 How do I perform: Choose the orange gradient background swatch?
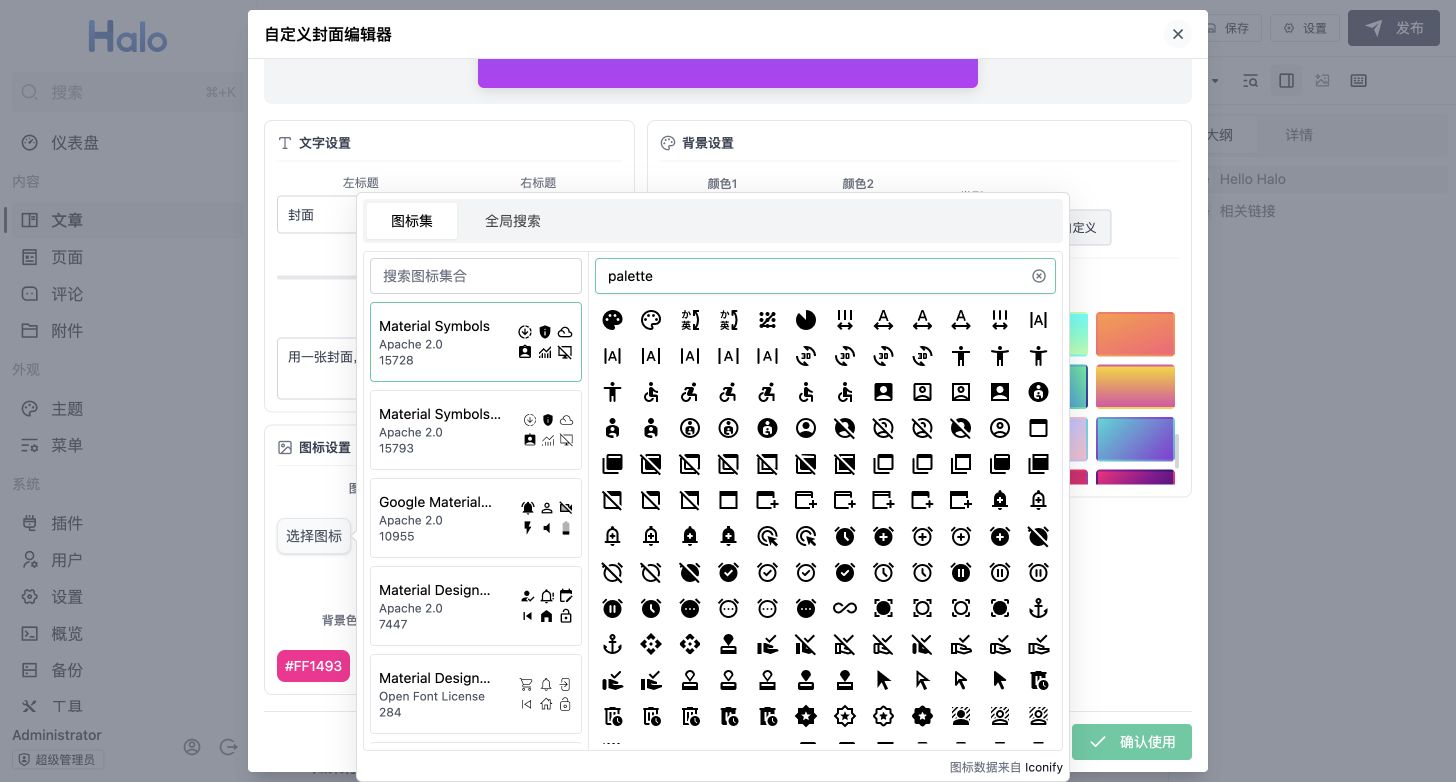[x=1135, y=334]
